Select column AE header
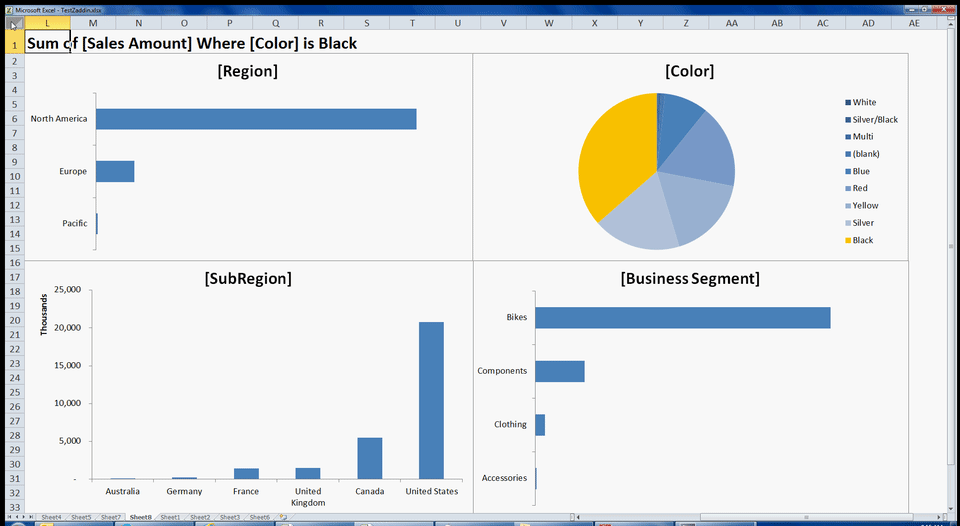 tap(914, 23)
